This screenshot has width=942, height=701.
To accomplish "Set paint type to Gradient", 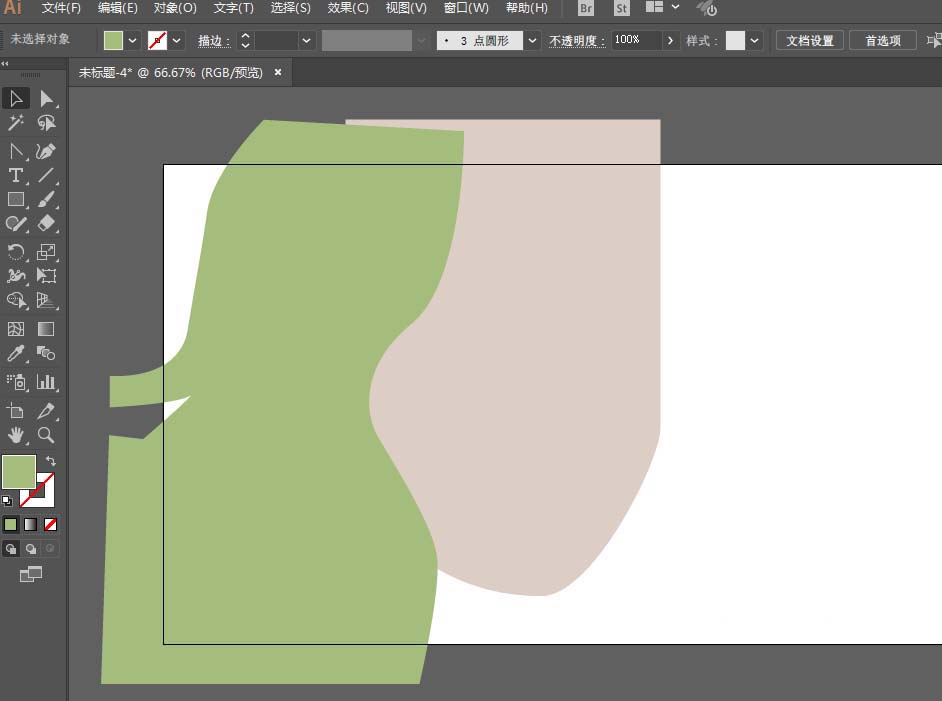I will 31,524.
